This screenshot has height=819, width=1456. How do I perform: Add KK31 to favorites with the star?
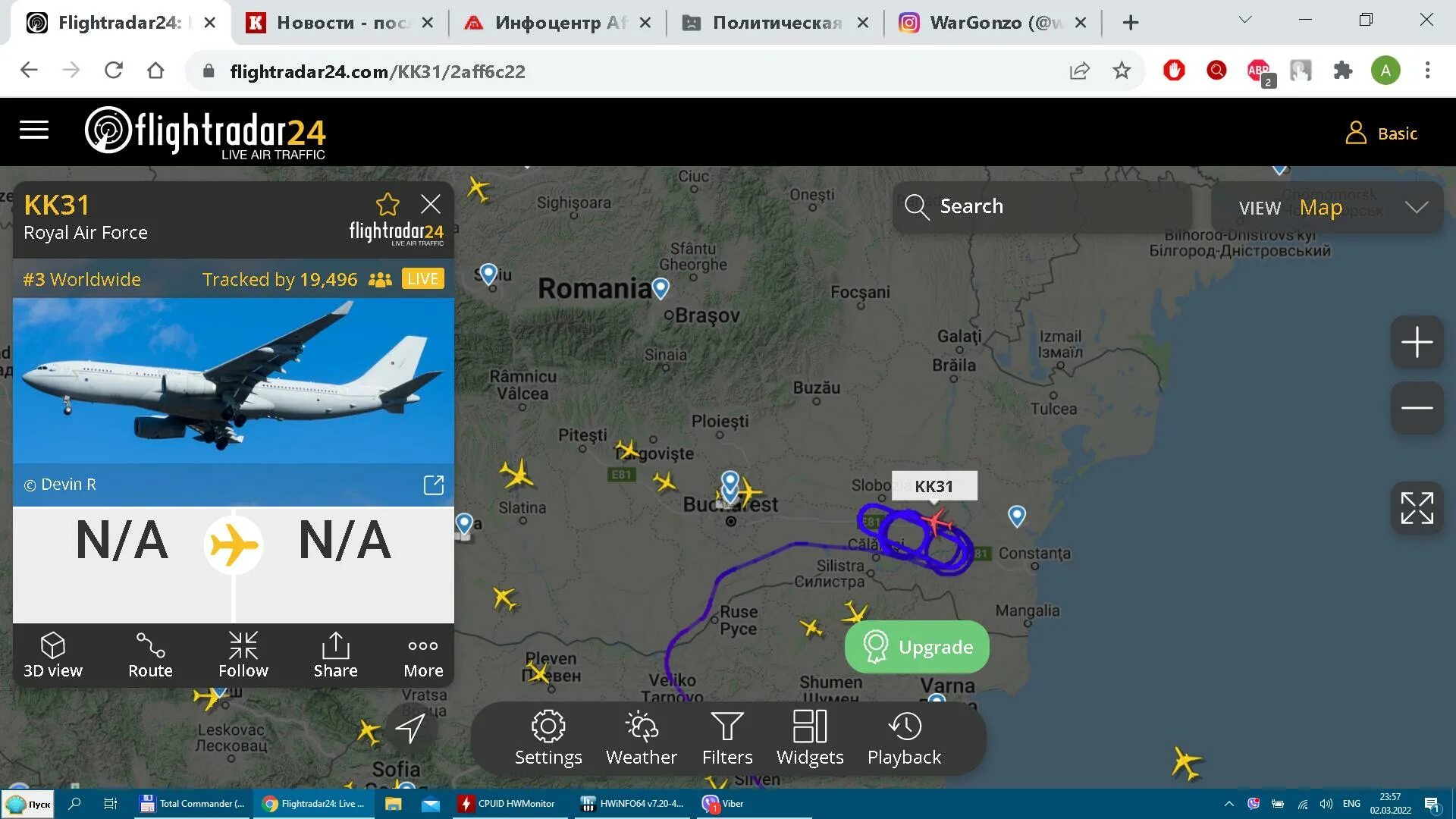[388, 204]
